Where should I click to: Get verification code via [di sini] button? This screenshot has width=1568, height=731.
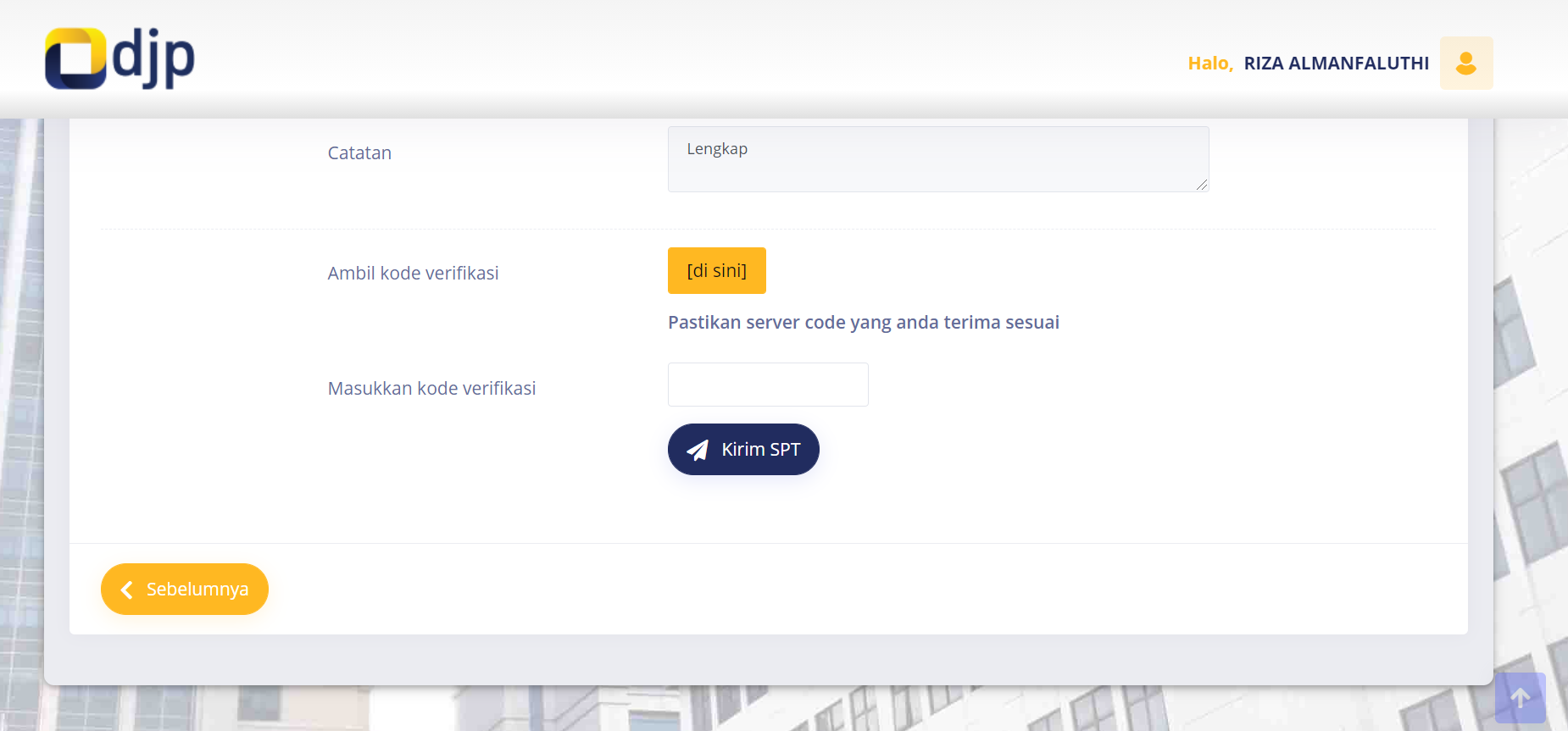716,270
